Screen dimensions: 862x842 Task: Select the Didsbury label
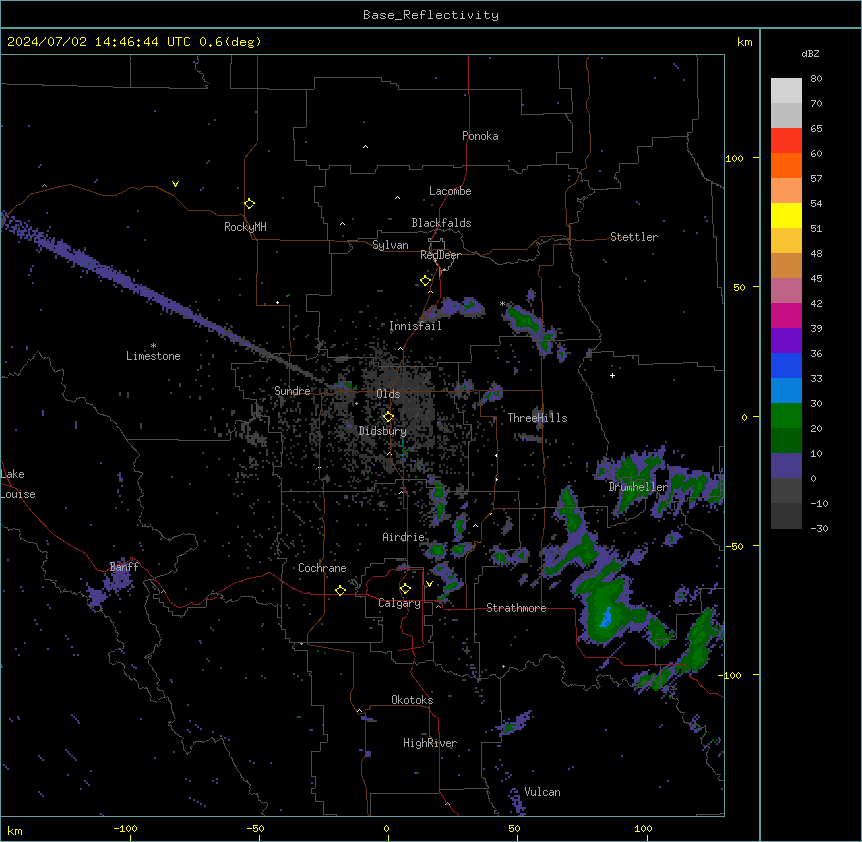pyautogui.click(x=383, y=431)
